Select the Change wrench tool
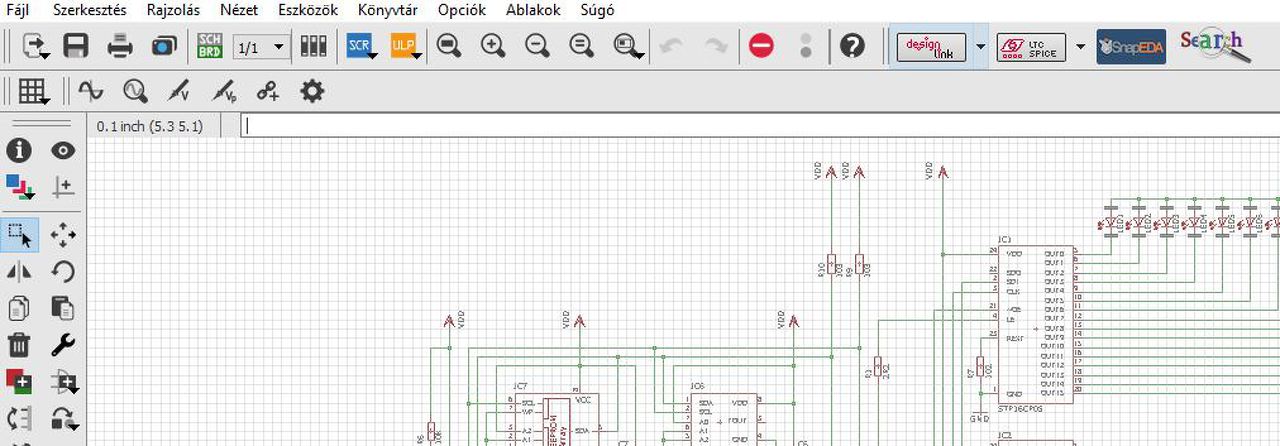1280x446 pixels. click(x=63, y=345)
